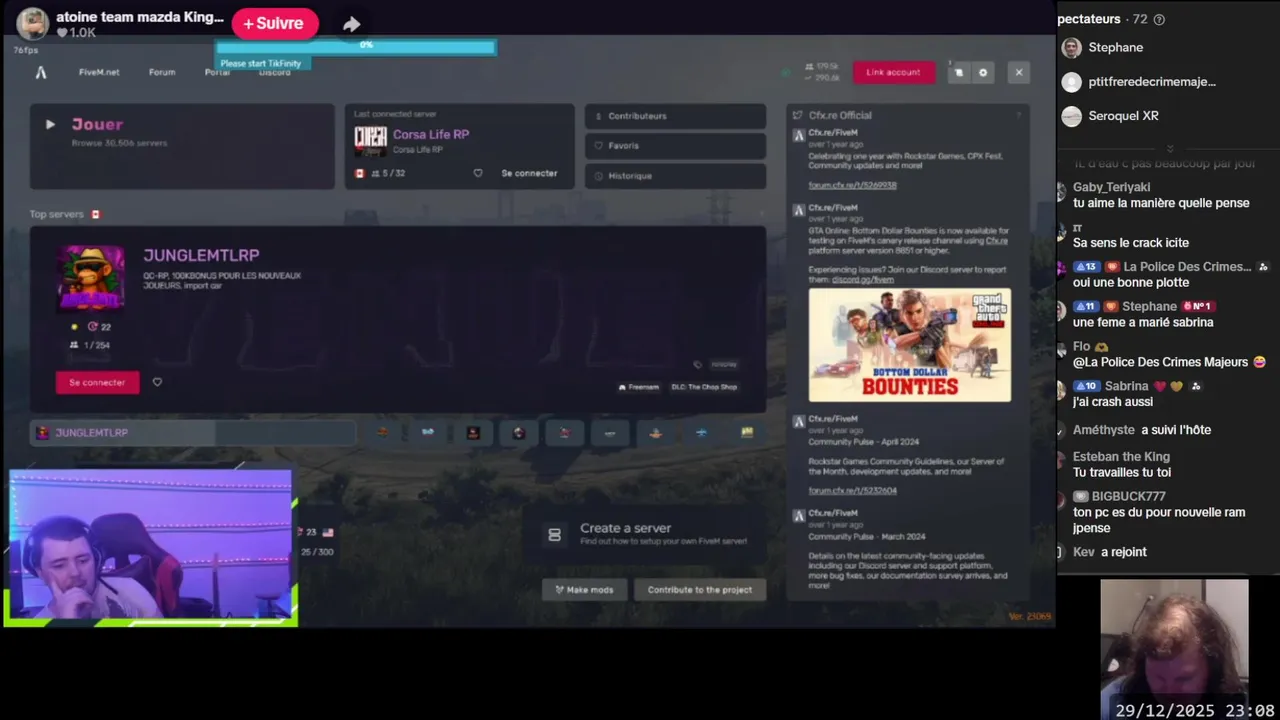This screenshot has height=720, width=1280.
Task: Open the discord.gg/fivem link
Action: [x=863, y=280]
